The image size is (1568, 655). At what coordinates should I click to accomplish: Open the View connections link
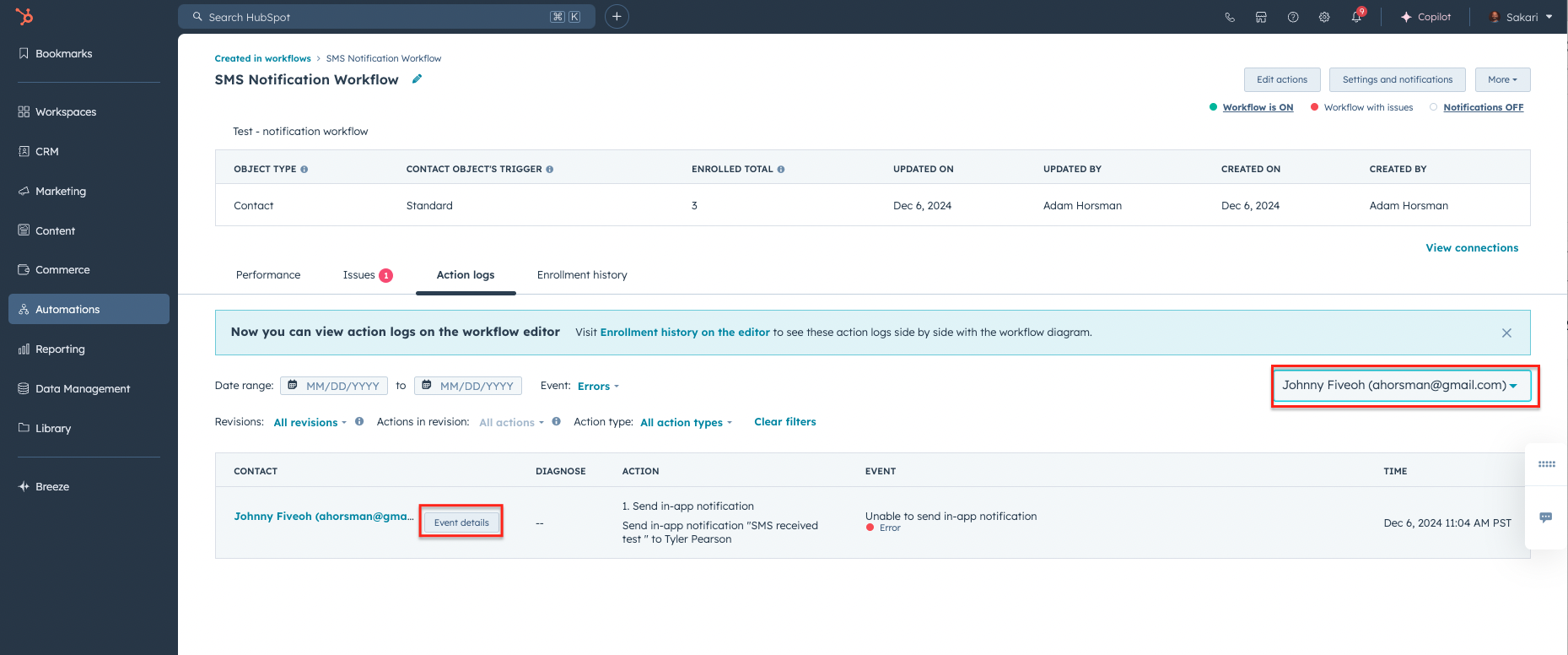(x=1472, y=247)
